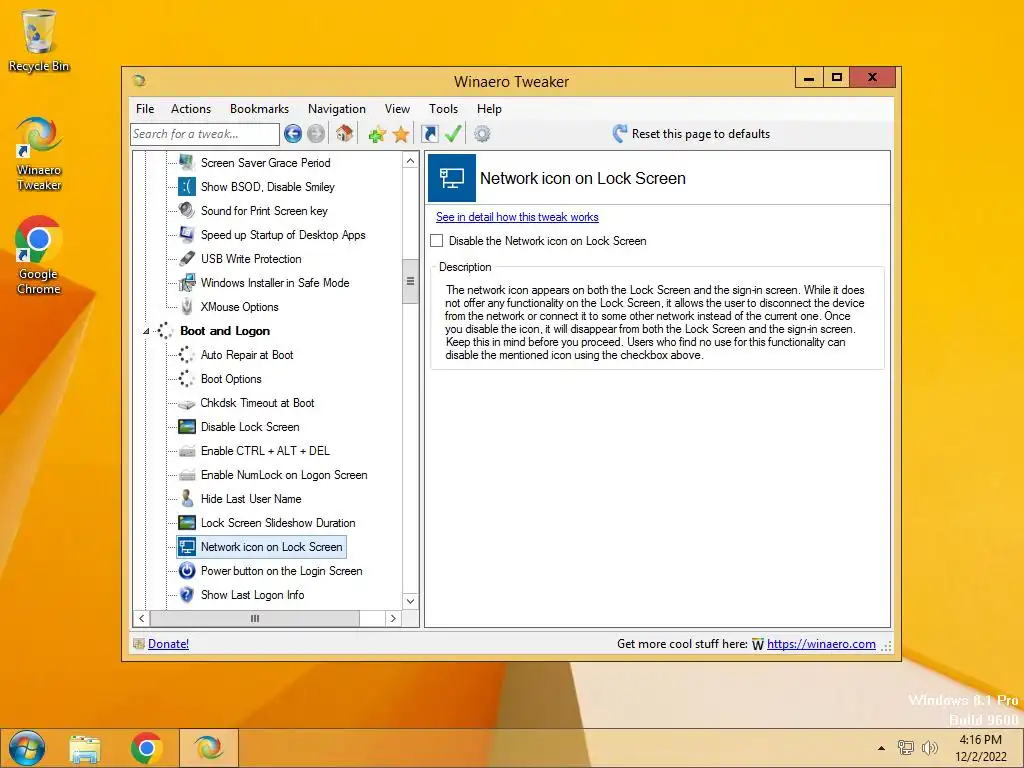Screen dimensions: 1024x768
Task: Click tree scroll down arrow
Action: 410,601
